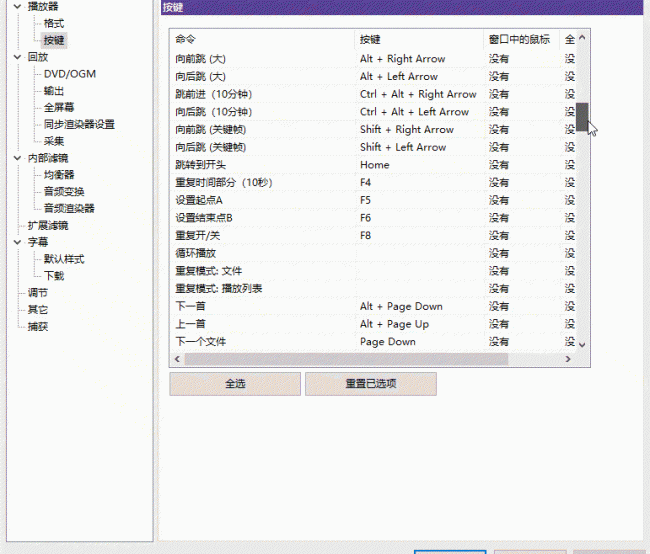Click horizontal scrollbar left arrow
Screen dimensions: 650x554
(x=177, y=359)
